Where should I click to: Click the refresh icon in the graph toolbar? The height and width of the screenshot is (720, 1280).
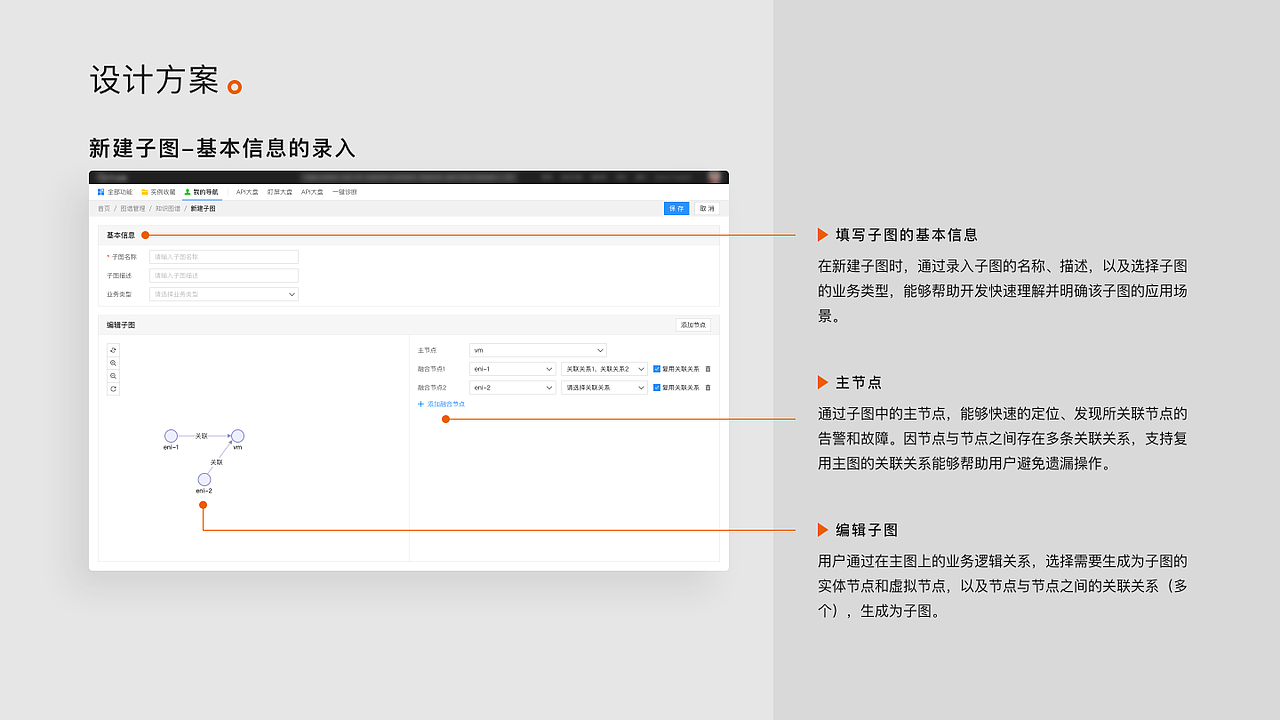[x=113, y=389]
